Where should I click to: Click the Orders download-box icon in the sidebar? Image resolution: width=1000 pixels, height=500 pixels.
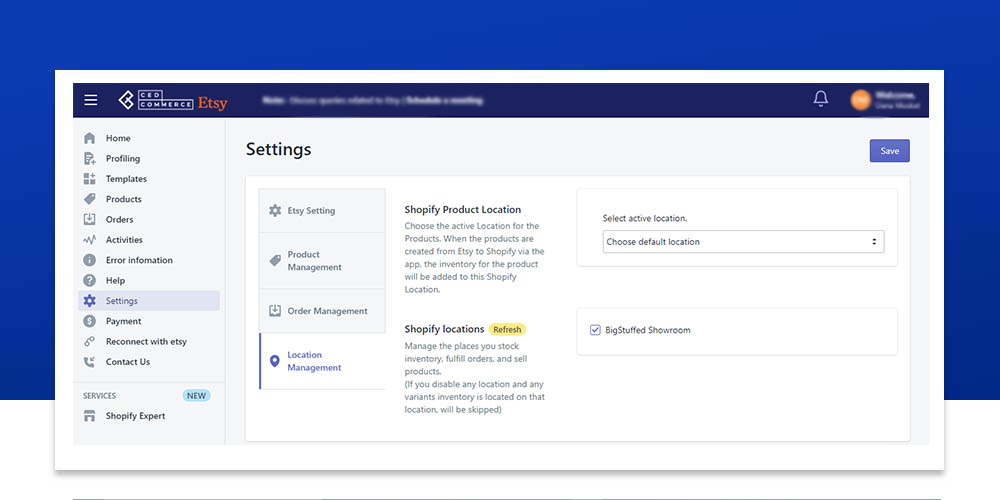pyautogui.click(x=89, y=219)
